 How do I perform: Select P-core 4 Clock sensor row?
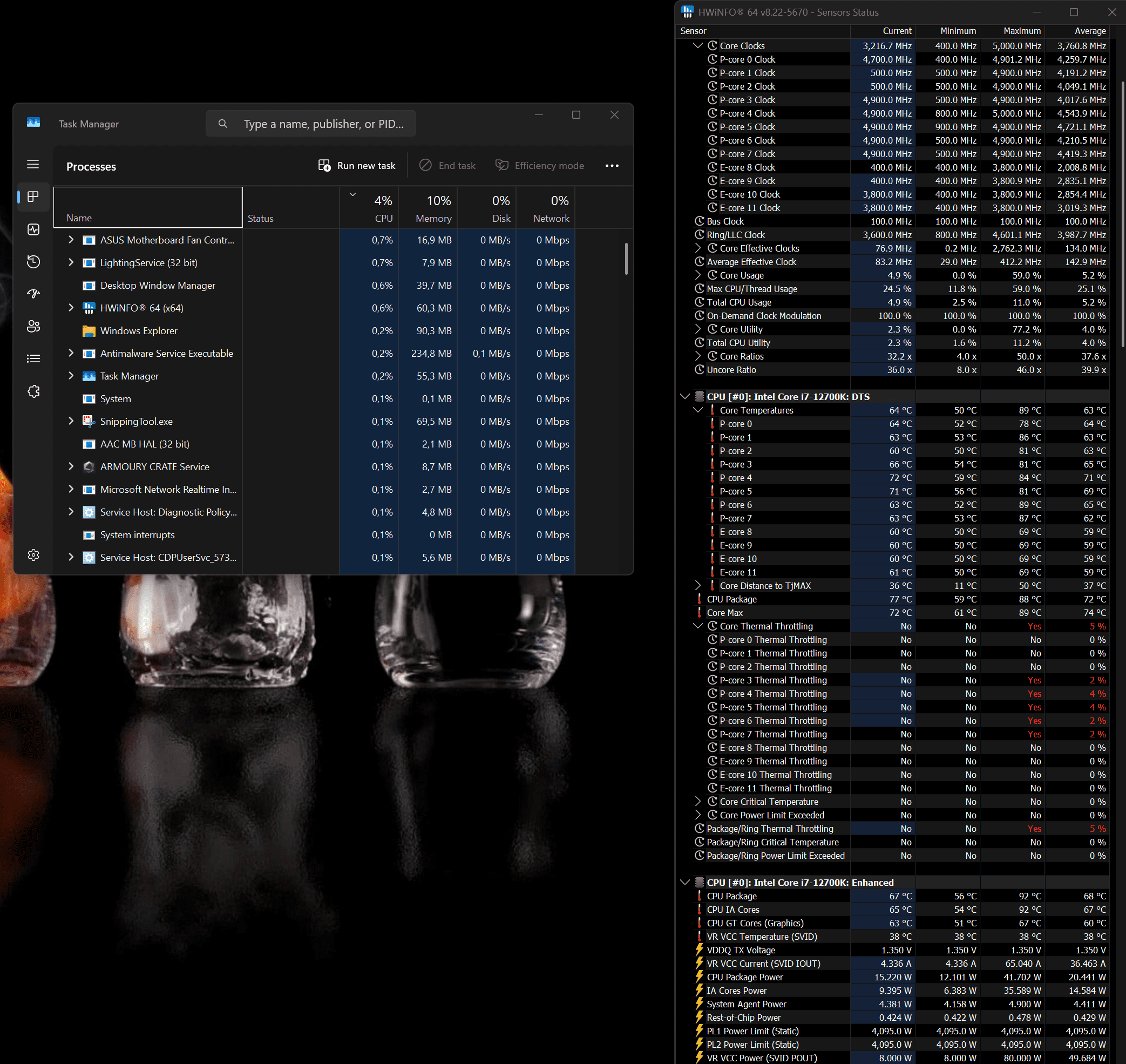point(893,113)
